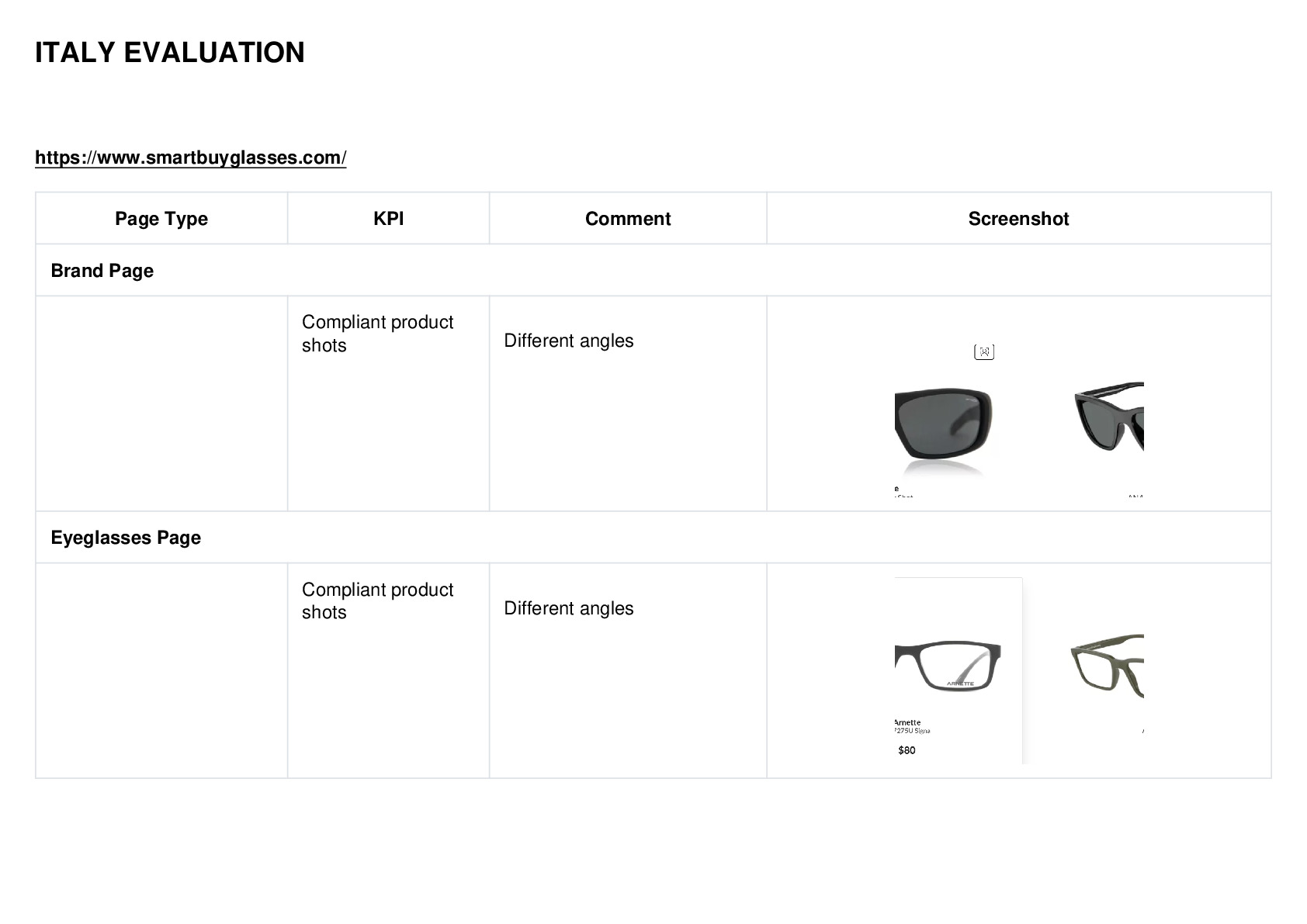Click the $80 price label
This screenshot has width=1307, height=924.
[x=907, y=750]
